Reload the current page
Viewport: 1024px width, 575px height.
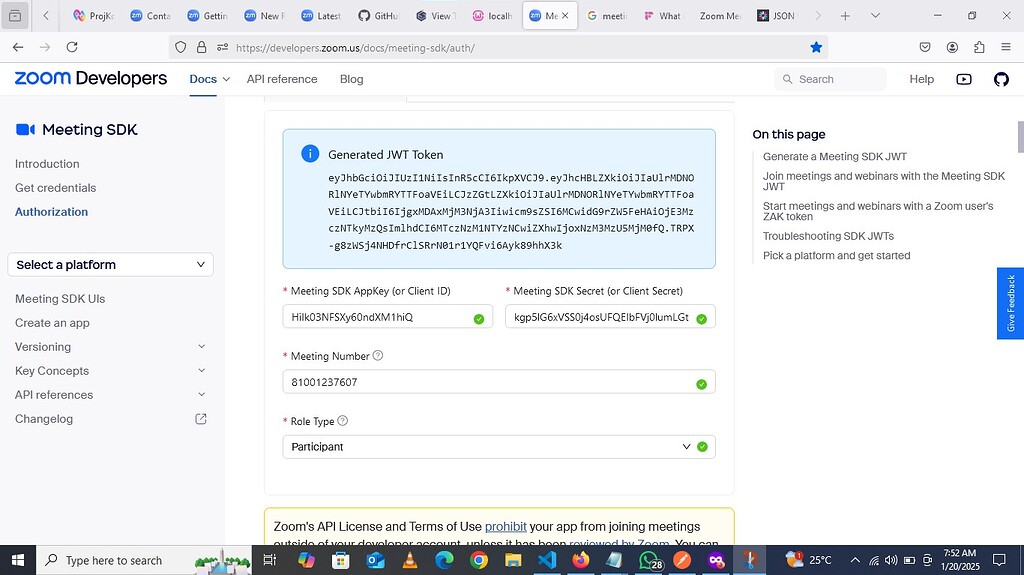coord(72,47)
